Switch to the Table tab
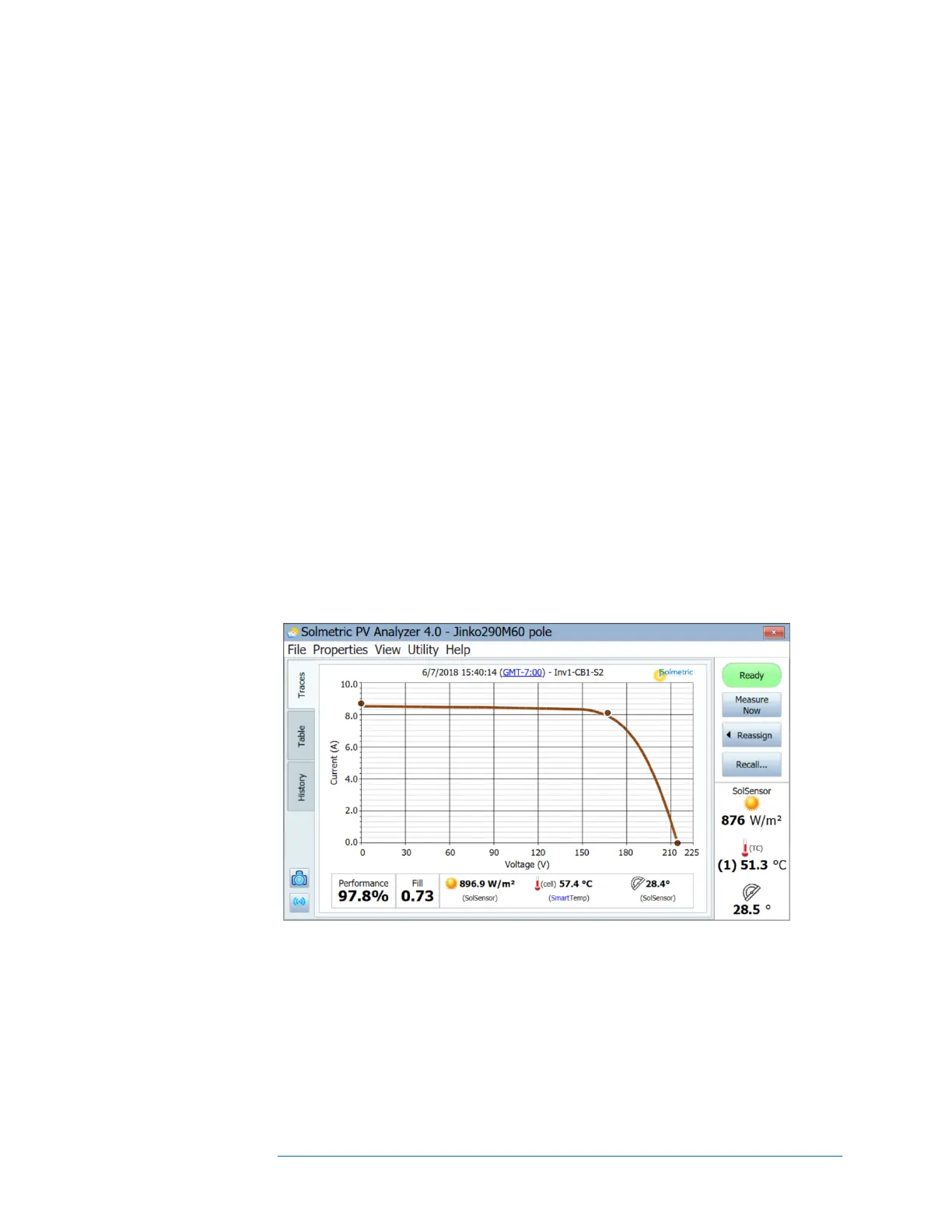 [301, 736]
